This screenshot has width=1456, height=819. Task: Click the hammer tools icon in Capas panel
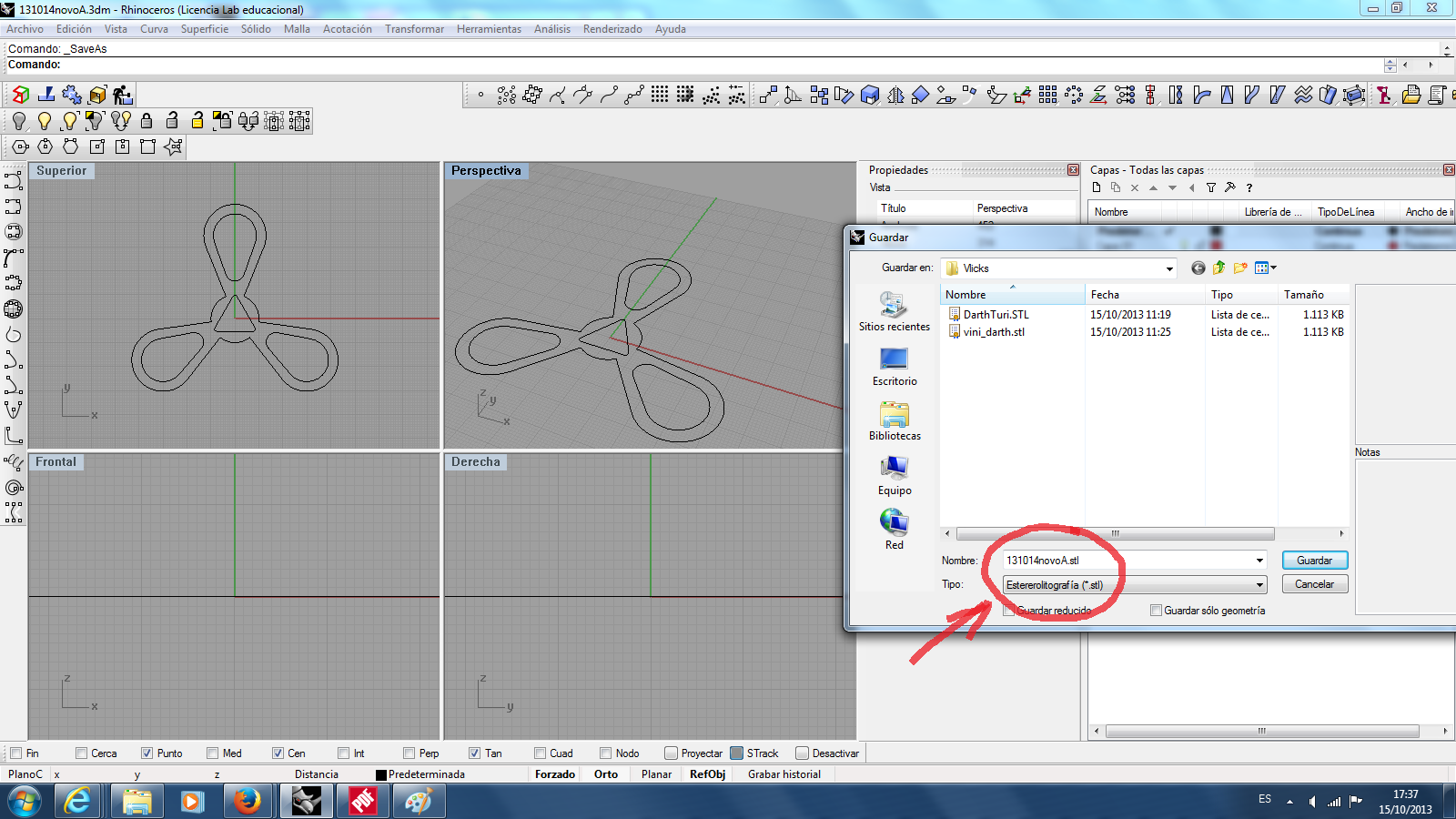[1230, 187]
